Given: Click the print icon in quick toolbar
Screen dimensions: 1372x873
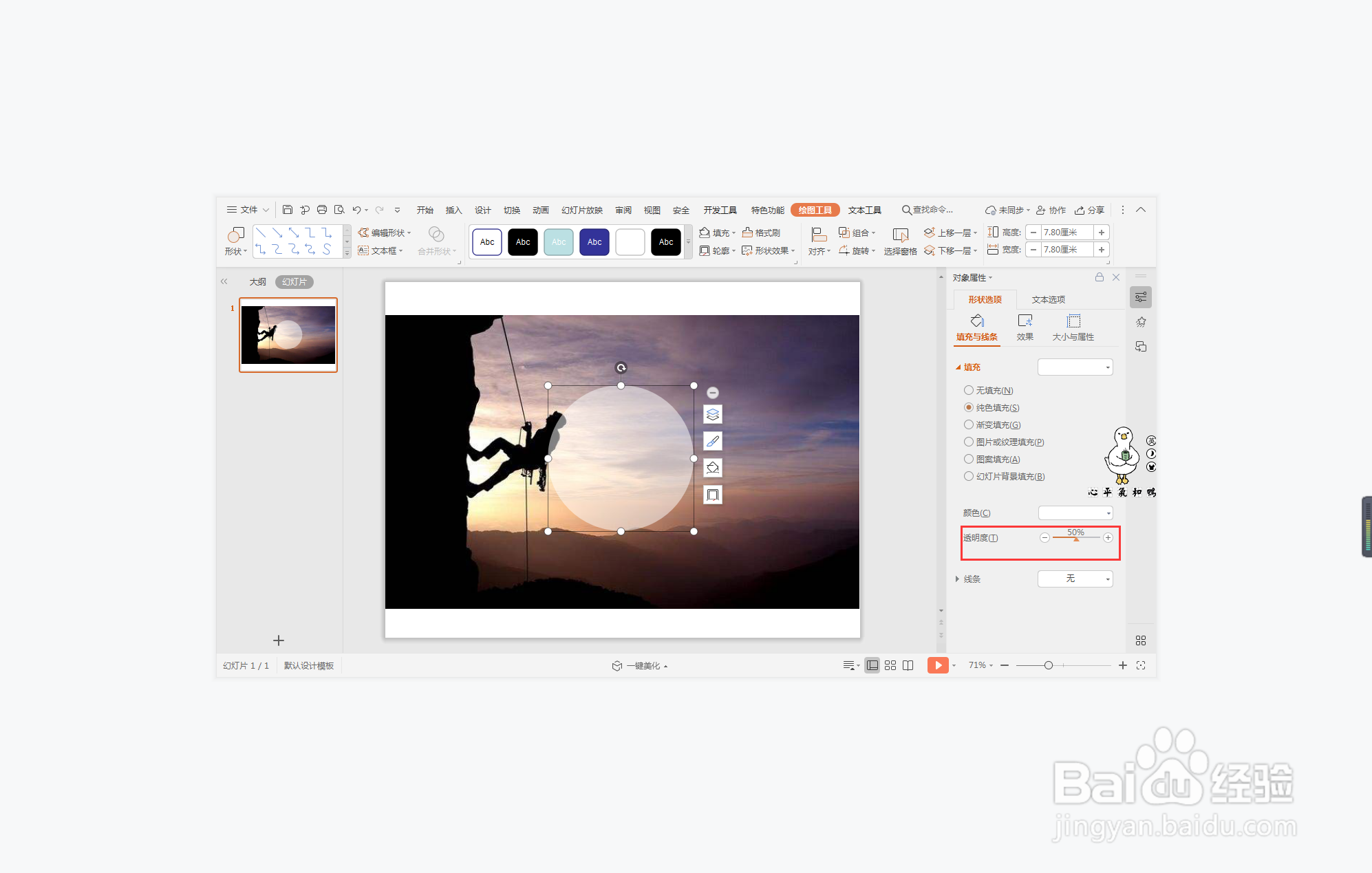Looking at the screenshot, I should [321, 210].
